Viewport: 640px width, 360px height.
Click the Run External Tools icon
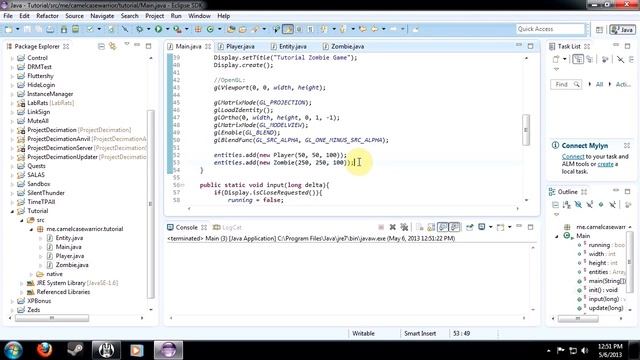(x=177, y=29)
